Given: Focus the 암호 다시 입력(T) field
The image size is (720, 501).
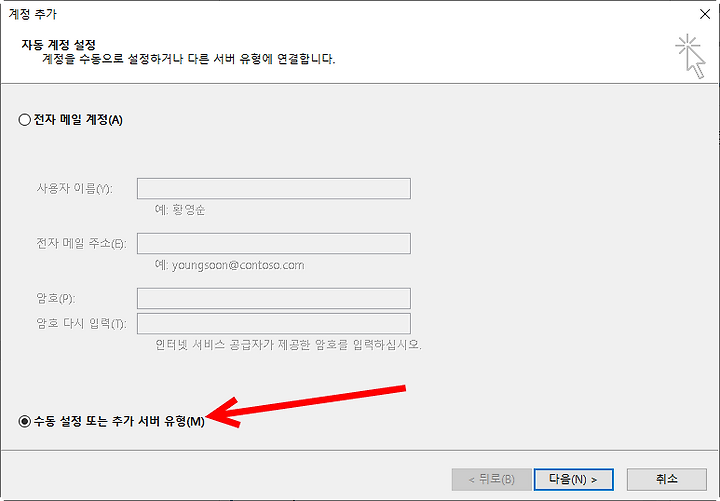Looking at the screenshot, I should (x=274, y=324).
